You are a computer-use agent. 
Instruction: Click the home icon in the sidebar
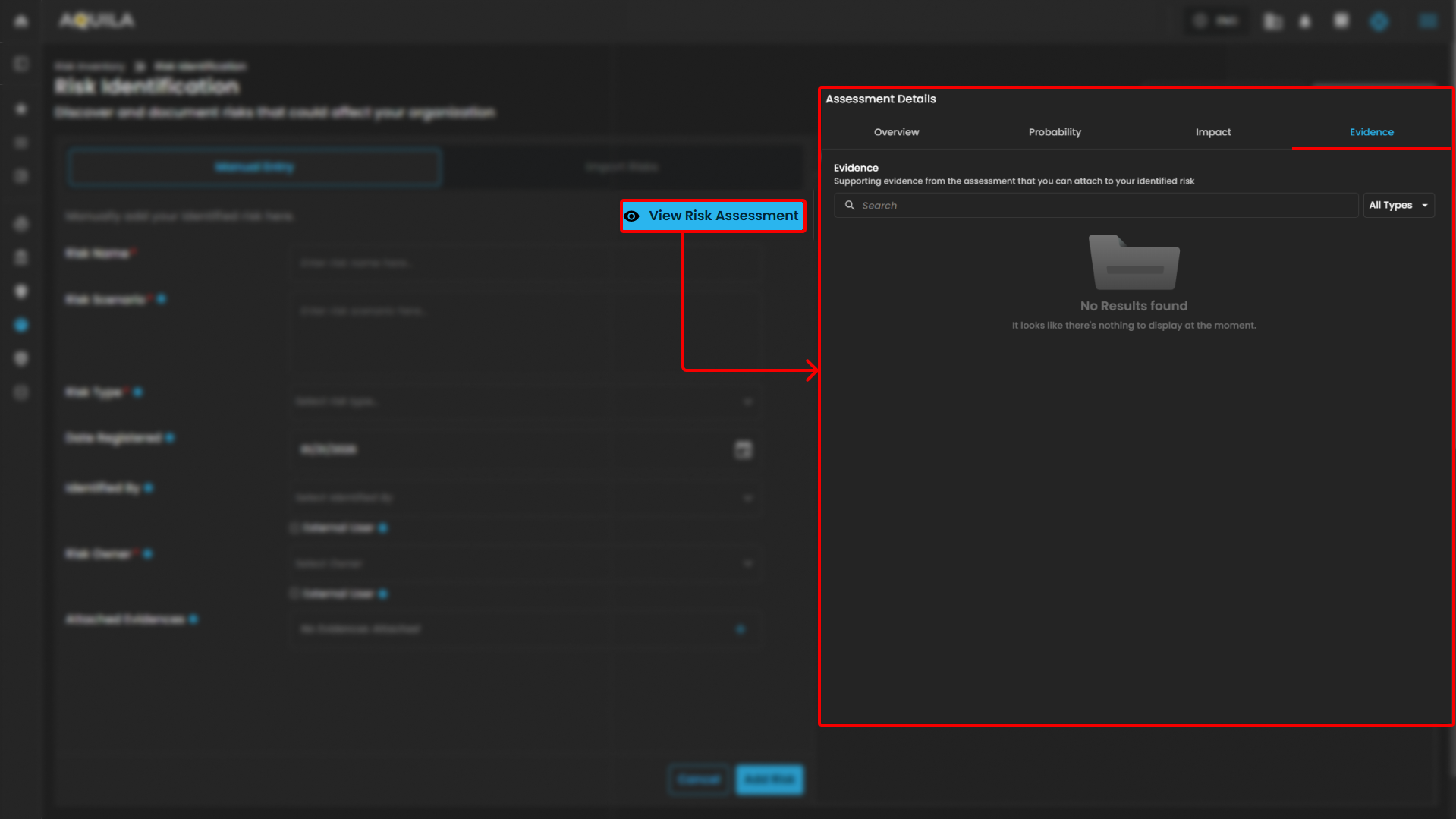21,21
